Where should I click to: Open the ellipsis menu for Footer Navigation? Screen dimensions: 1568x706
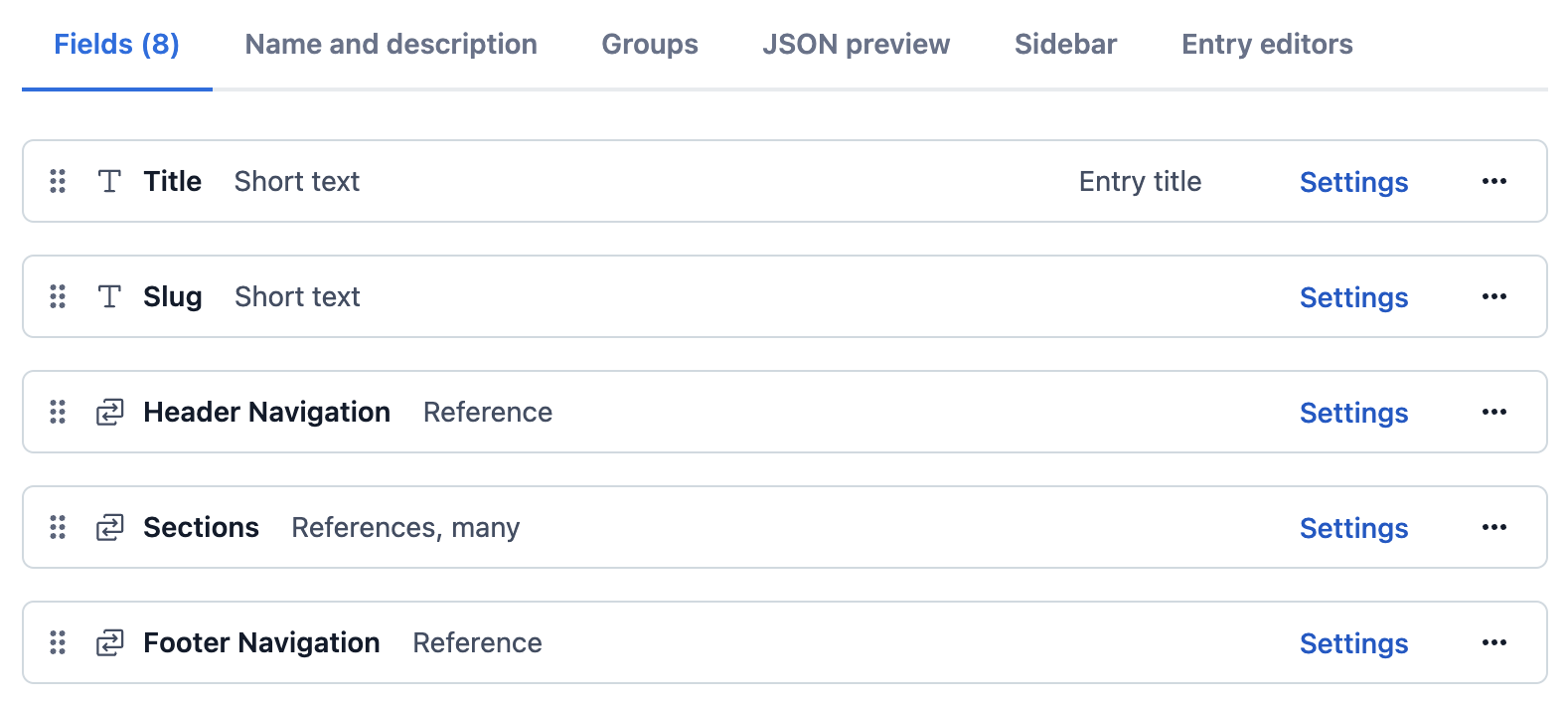[1494, 642]
